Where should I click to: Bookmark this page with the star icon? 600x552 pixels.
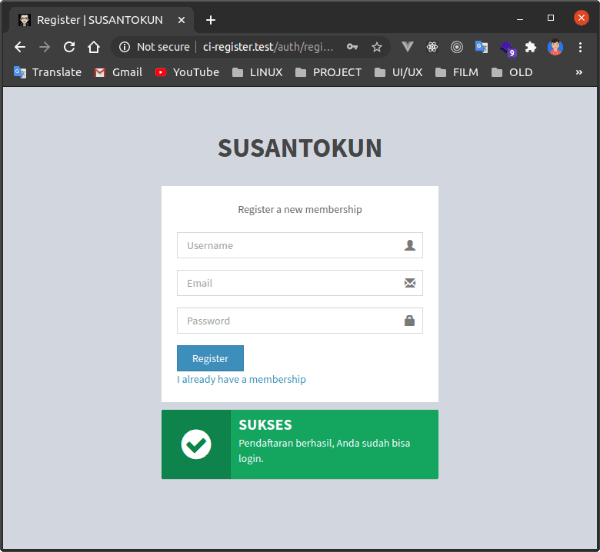tap(377, 47)
